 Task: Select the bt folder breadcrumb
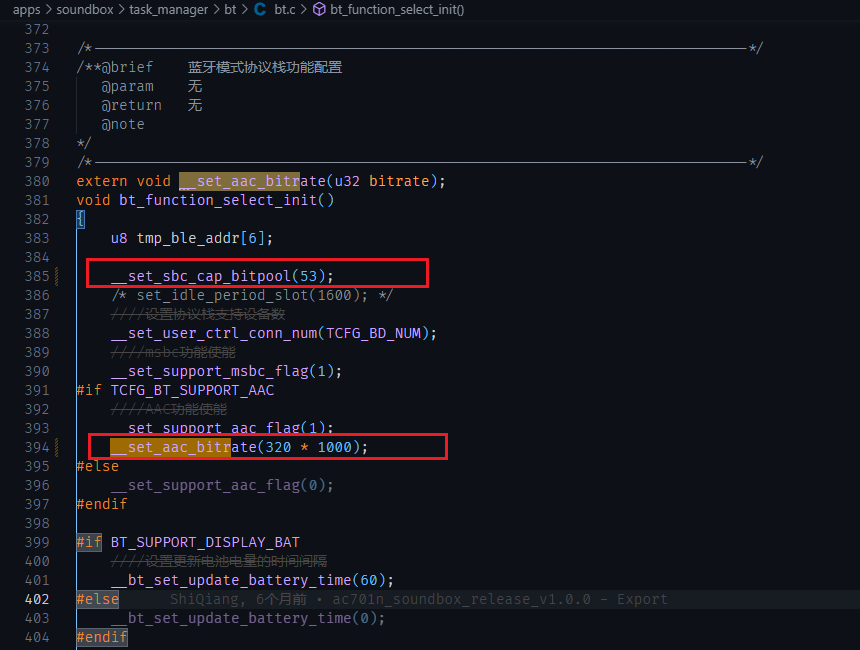(x=230, y=10)
